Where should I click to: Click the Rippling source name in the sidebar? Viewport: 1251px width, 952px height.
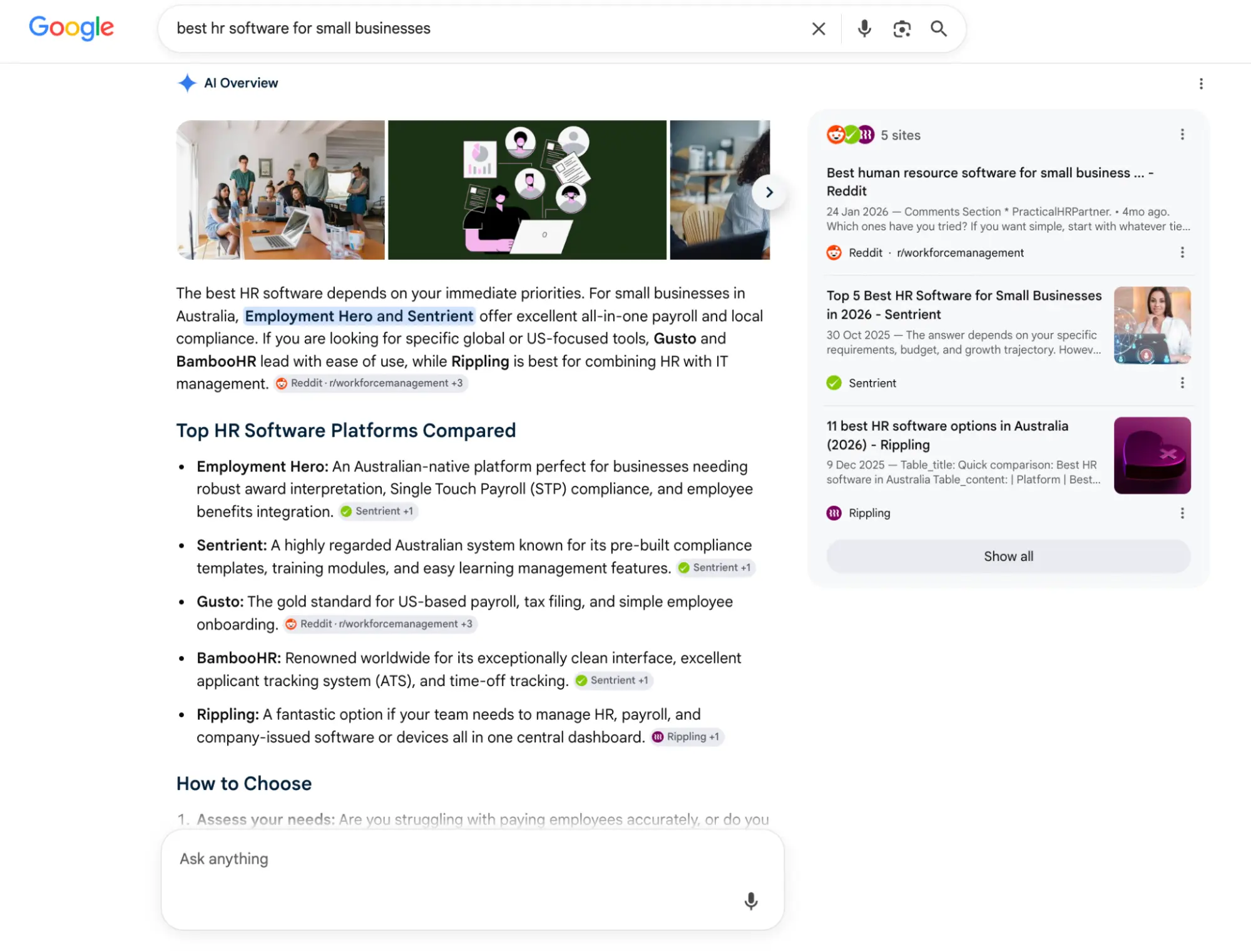coord(869,513)
